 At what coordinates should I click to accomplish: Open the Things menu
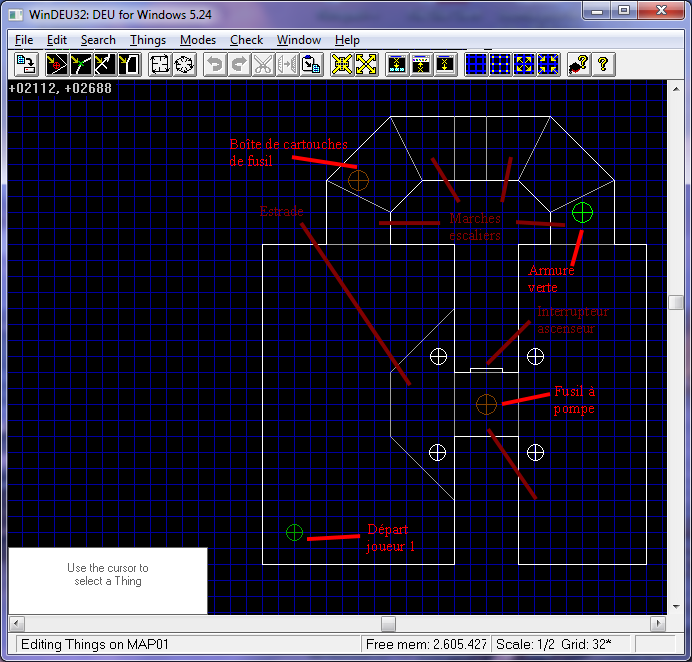click(147, 40)
